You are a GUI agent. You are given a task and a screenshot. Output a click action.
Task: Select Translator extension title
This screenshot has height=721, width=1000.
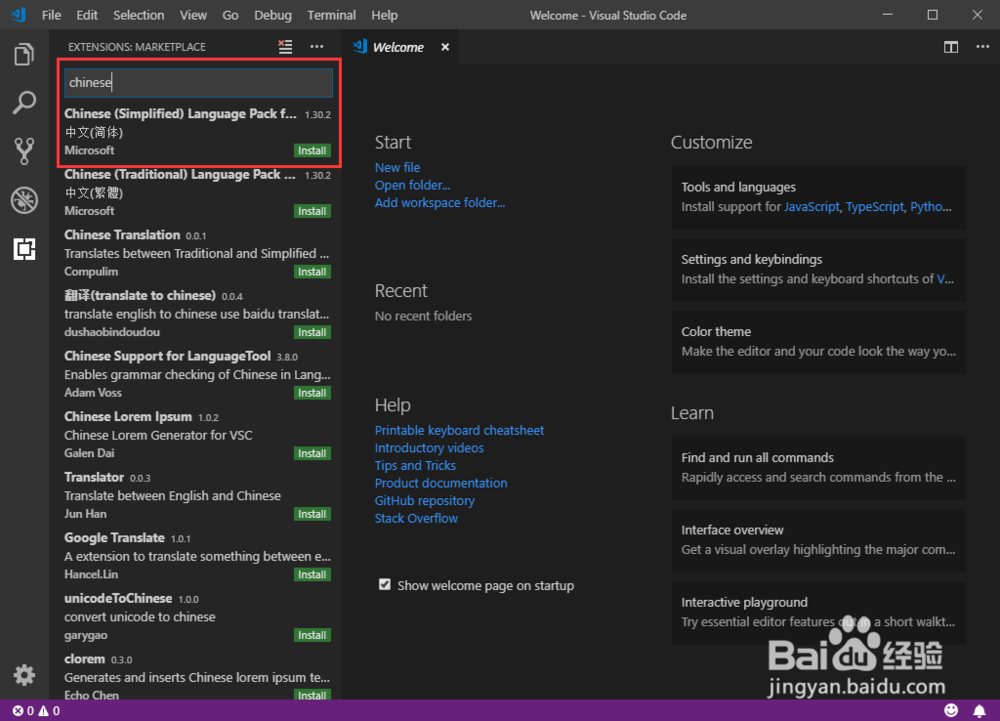pos(94,477)
